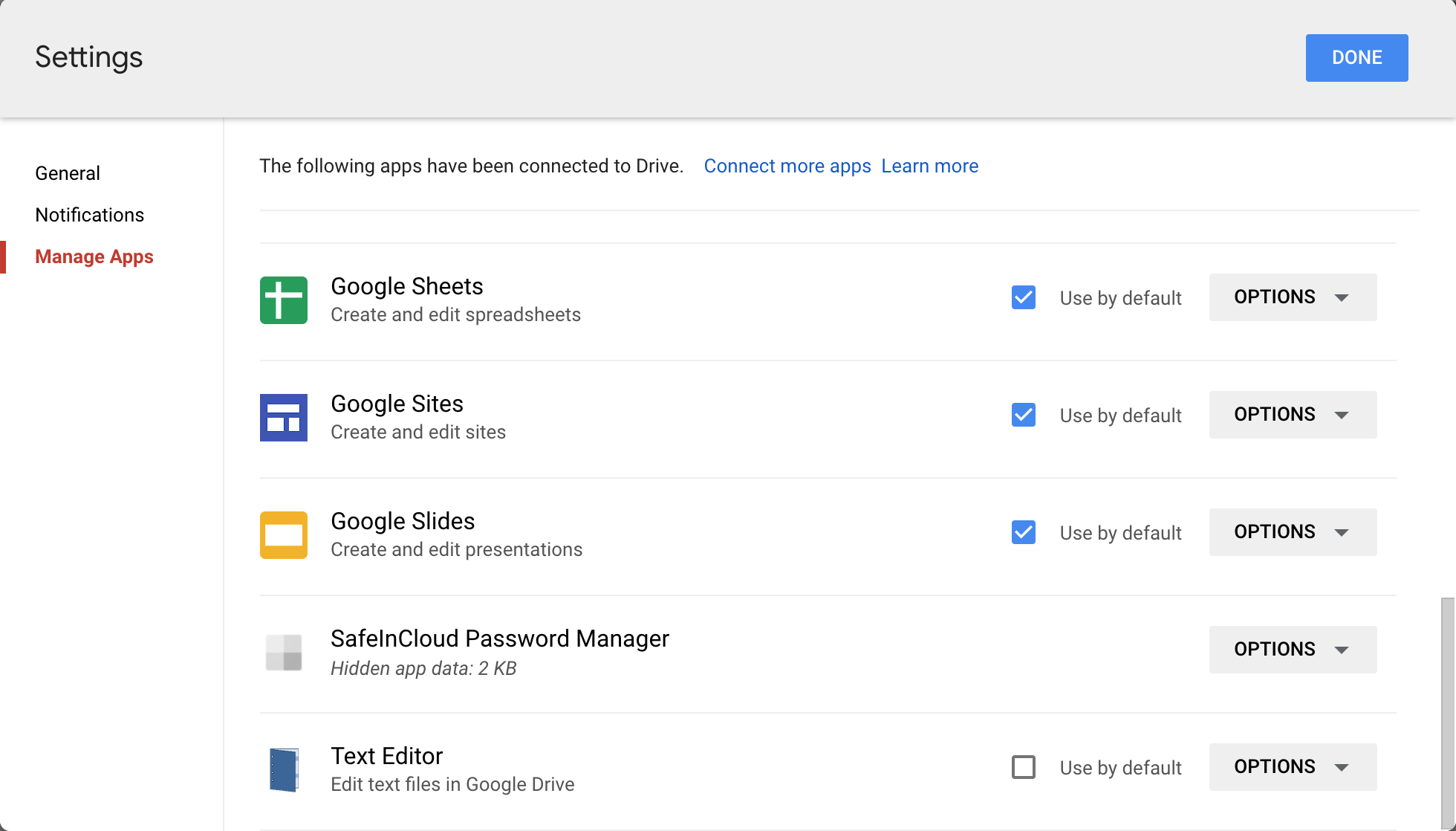This screenshot has width=1456, height=831.
Task: Open the Notifications settings tab
Action: (x=90, y=215)
